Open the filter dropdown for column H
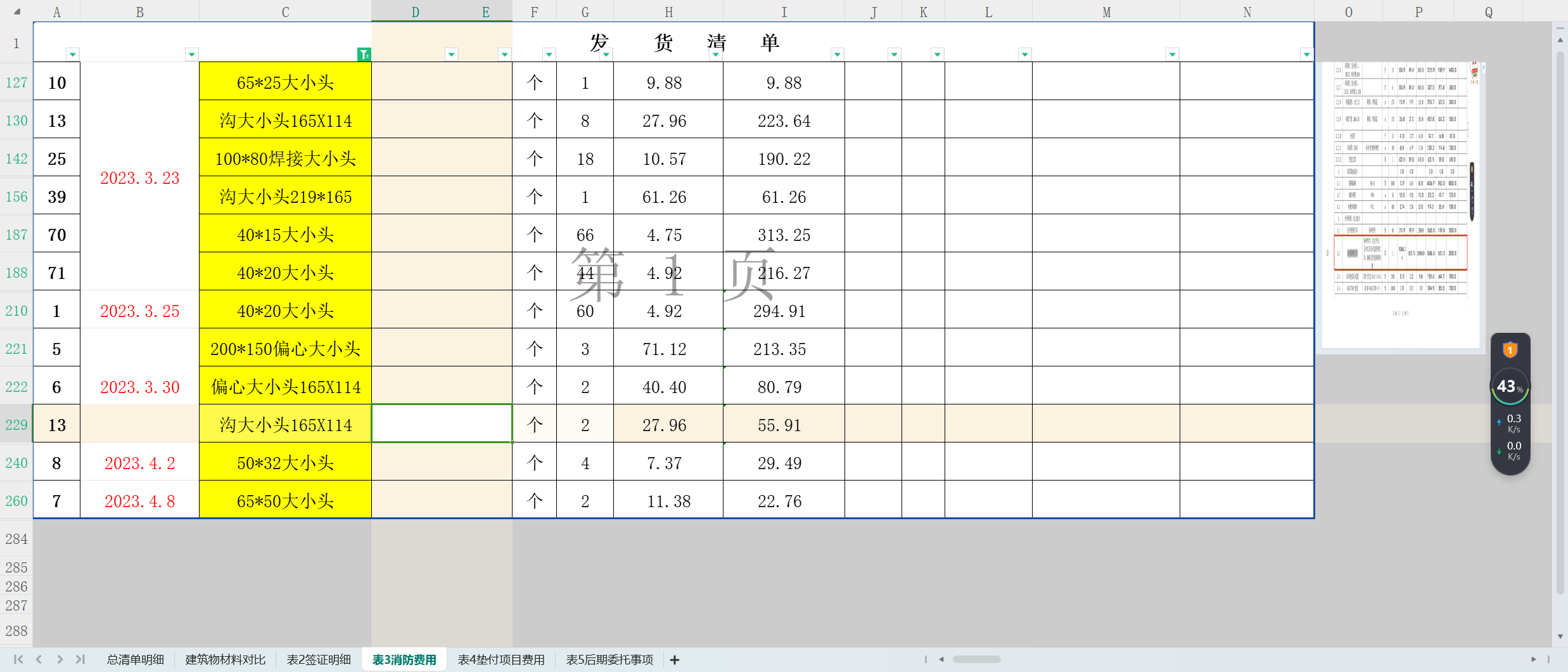 point(716,55)
